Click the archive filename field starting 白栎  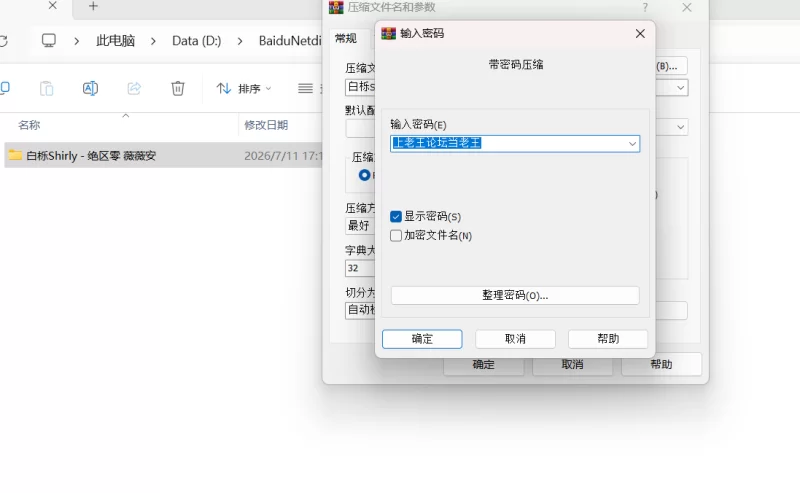[360, 87]
